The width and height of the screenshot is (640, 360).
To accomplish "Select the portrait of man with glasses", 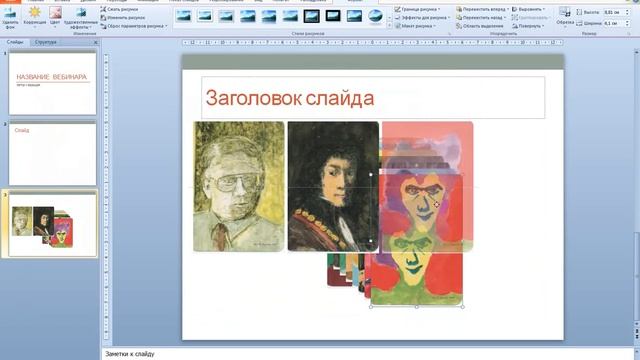I will pyautogui.click(x=238, y=186).
